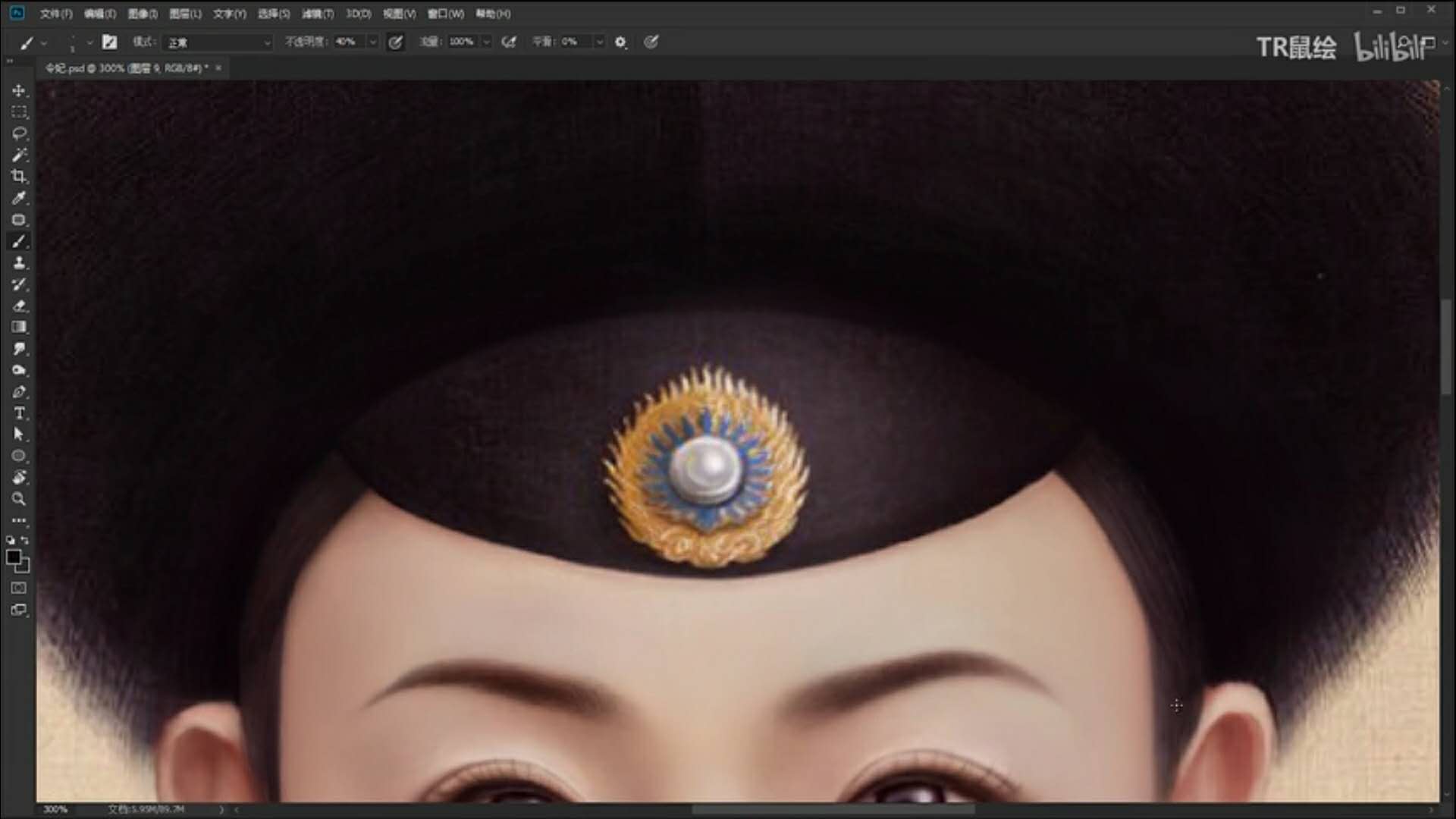
Task: Select the Move tool
Action: (x=19, y=90)
